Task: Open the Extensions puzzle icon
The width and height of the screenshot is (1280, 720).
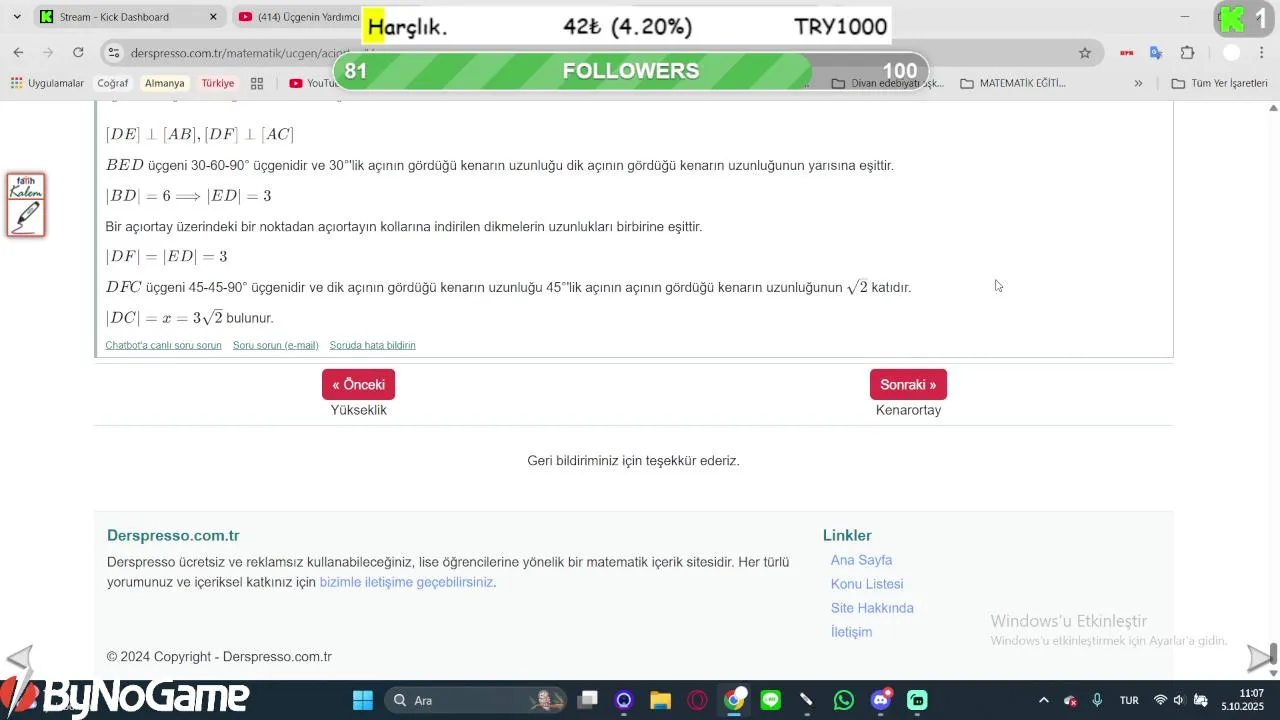Action: 1188,53
